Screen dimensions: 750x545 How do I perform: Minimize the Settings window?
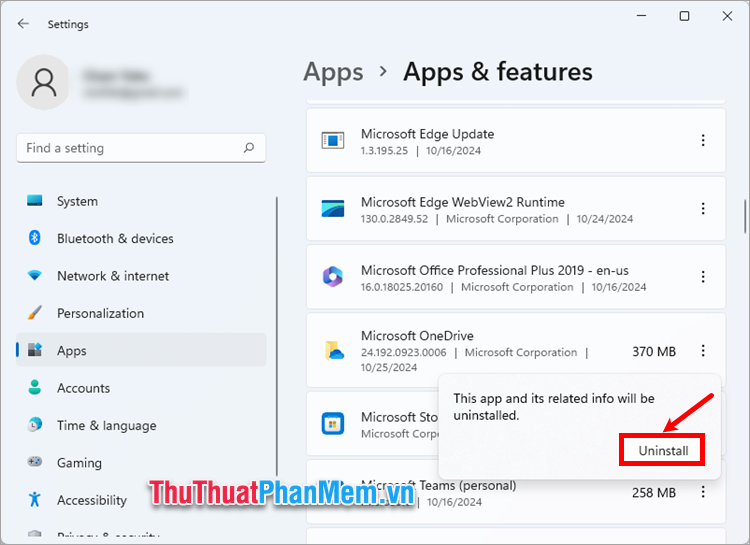641,16
